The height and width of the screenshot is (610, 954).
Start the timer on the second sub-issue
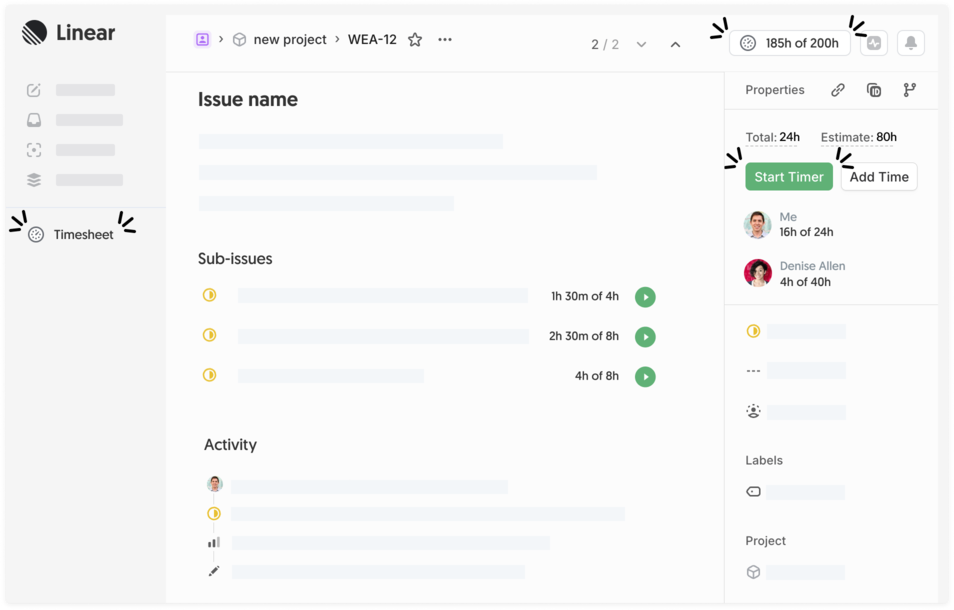[x=645, y=336]
